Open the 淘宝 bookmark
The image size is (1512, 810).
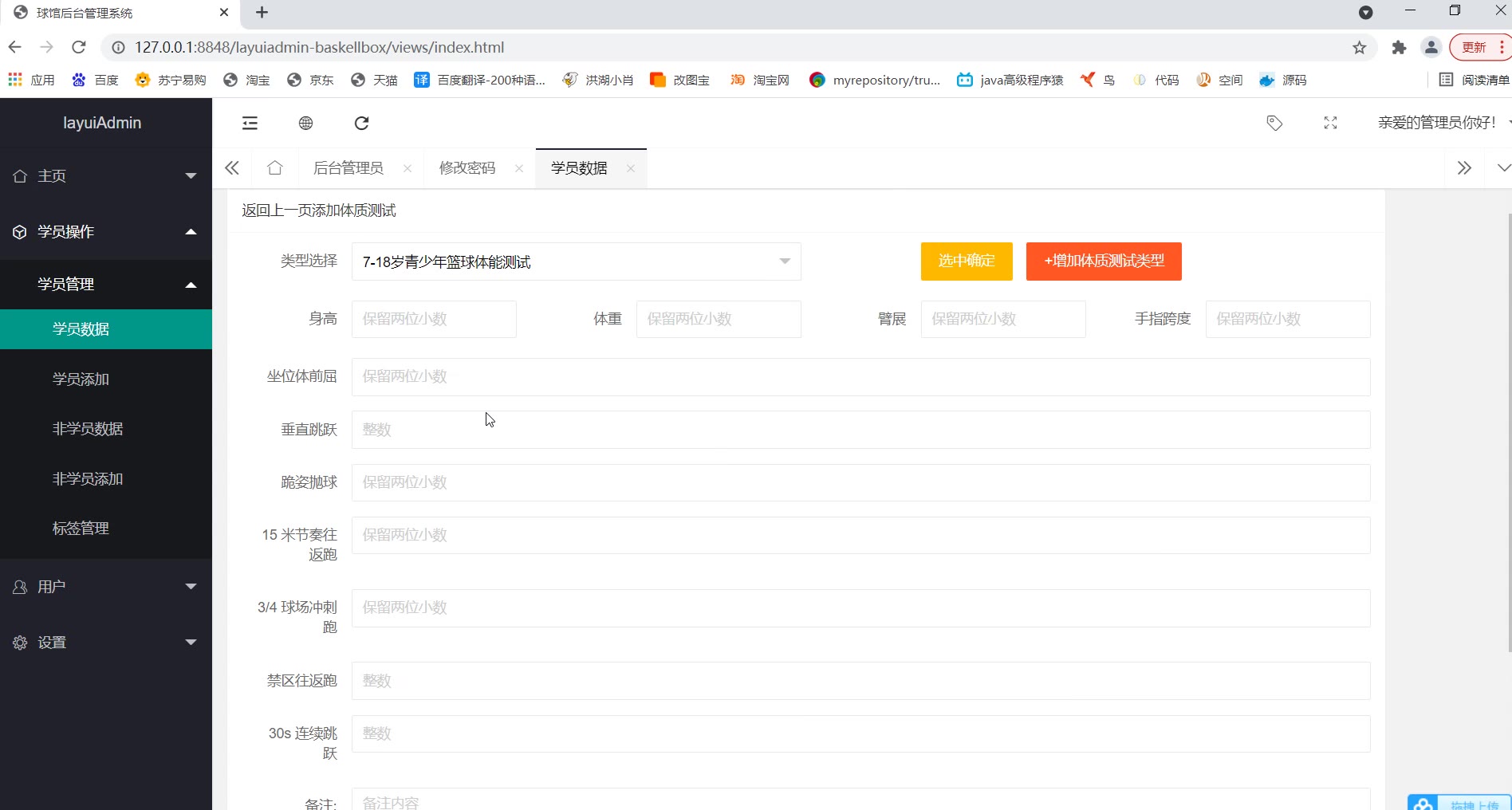point(246,80)
